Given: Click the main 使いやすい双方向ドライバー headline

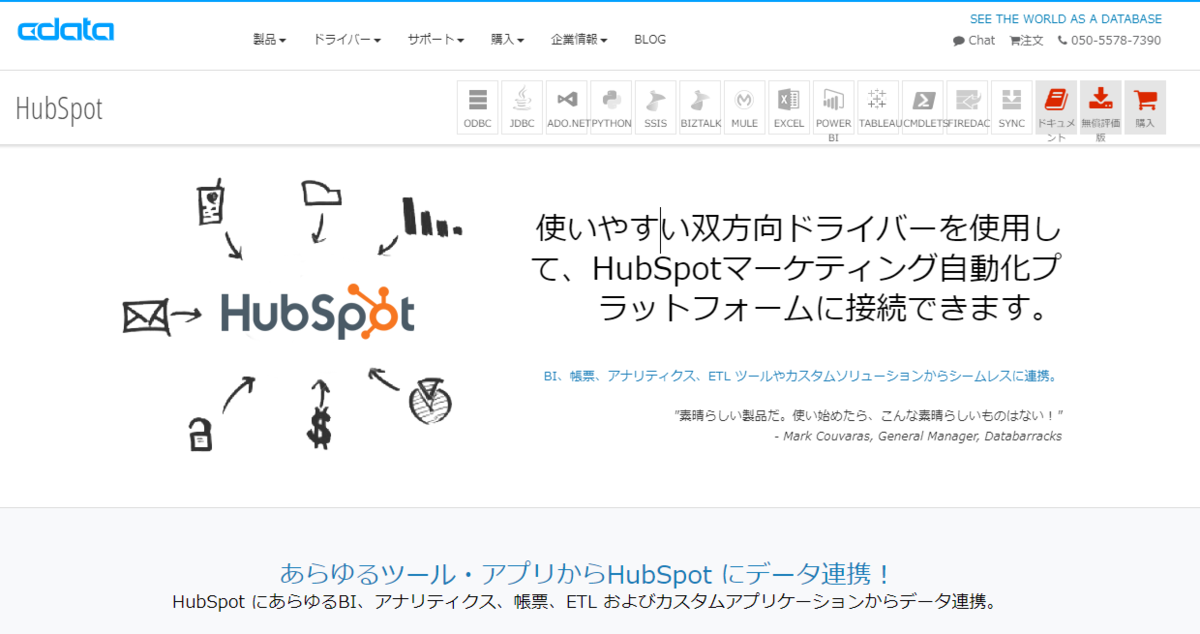Looking at the screenshot, I should pyautogui.click(x=797, y=268).
